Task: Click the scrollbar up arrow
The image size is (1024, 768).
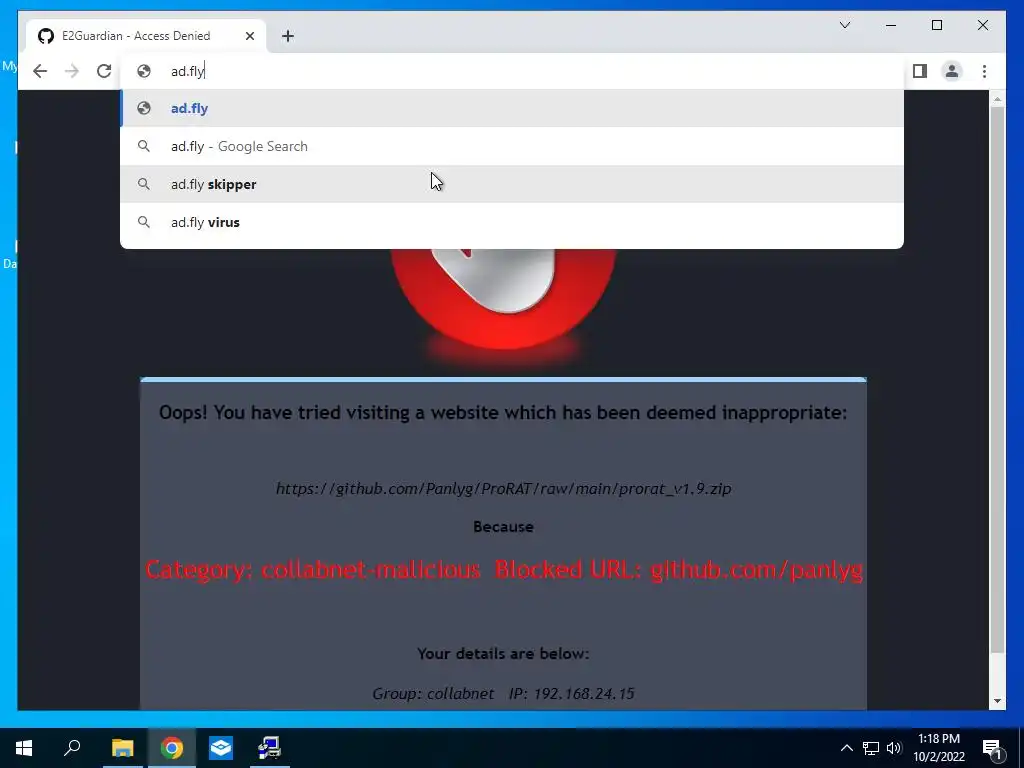Action: pyautogui.click(x=997, y=99)
